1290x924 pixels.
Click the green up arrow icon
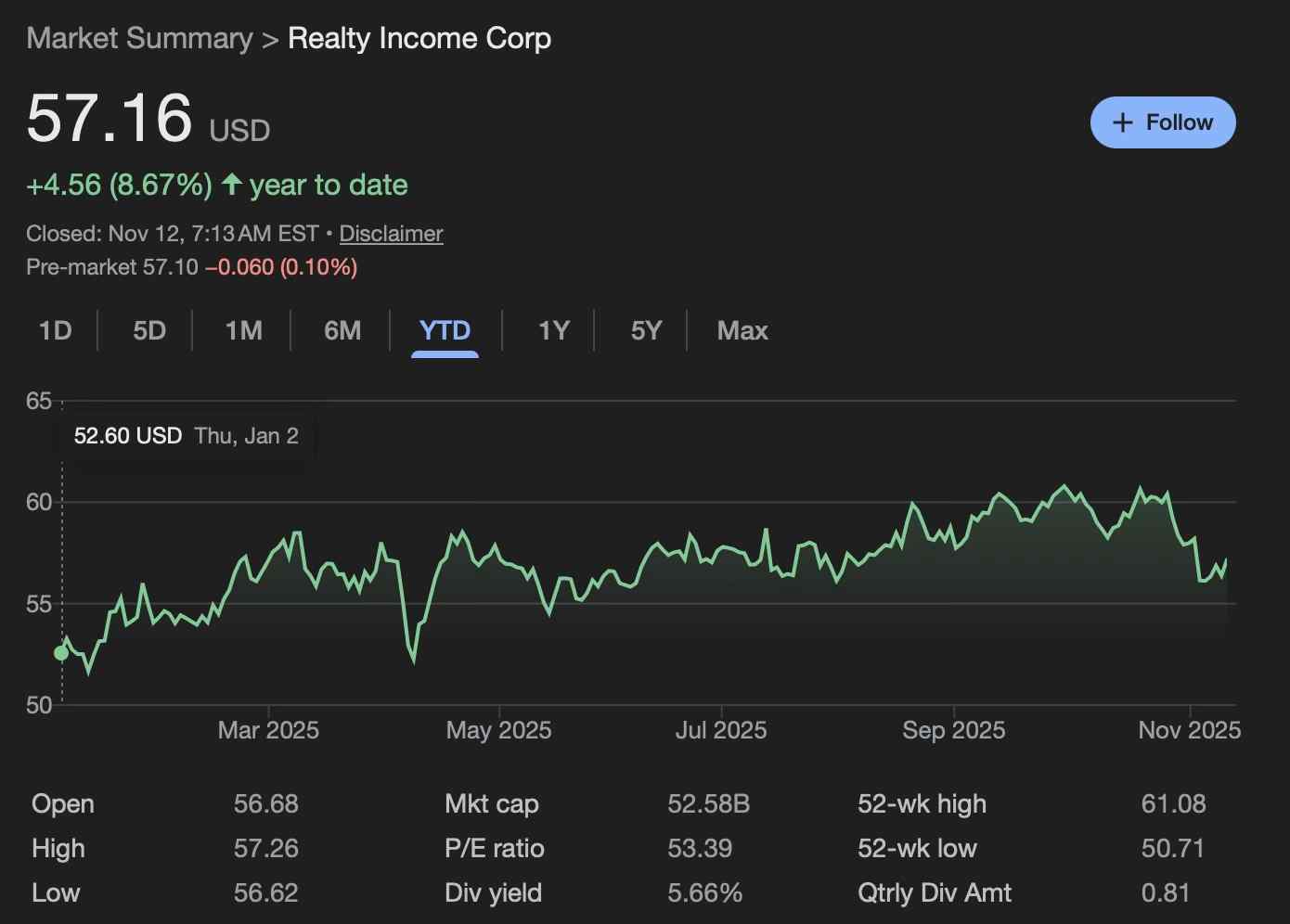point(231,185)
